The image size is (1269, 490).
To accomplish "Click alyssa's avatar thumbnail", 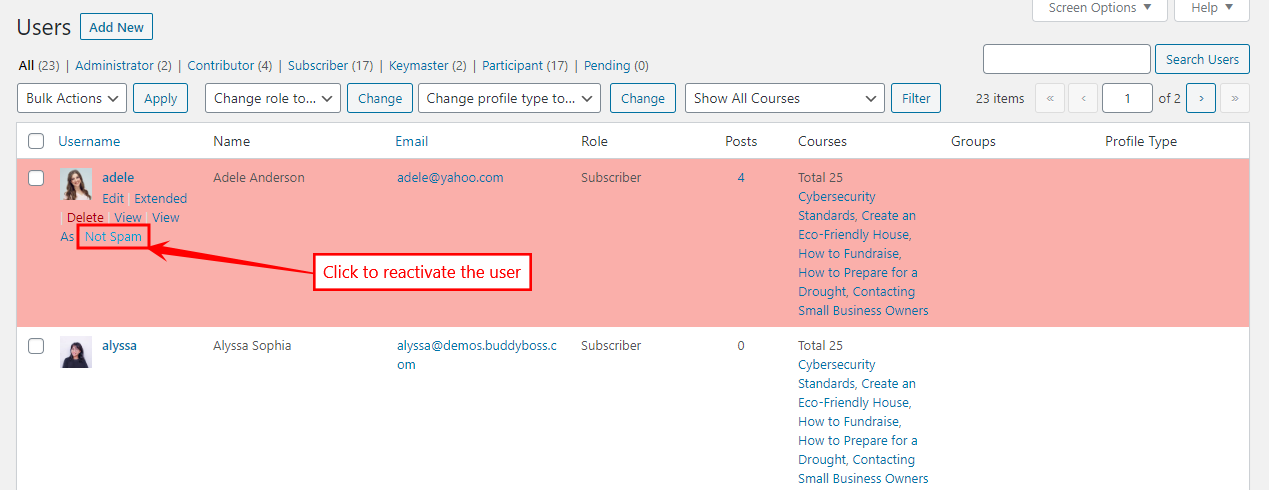I will point(75,352).
